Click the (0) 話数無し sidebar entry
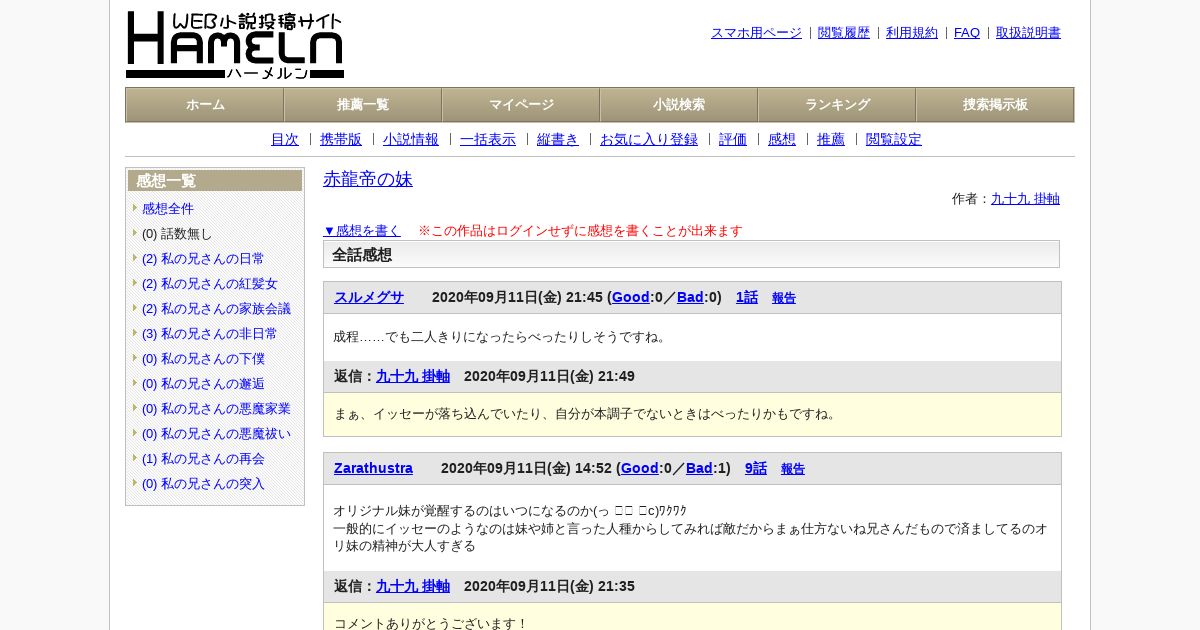Screen dimensions: 1200x630 click(x=177, y=233)
